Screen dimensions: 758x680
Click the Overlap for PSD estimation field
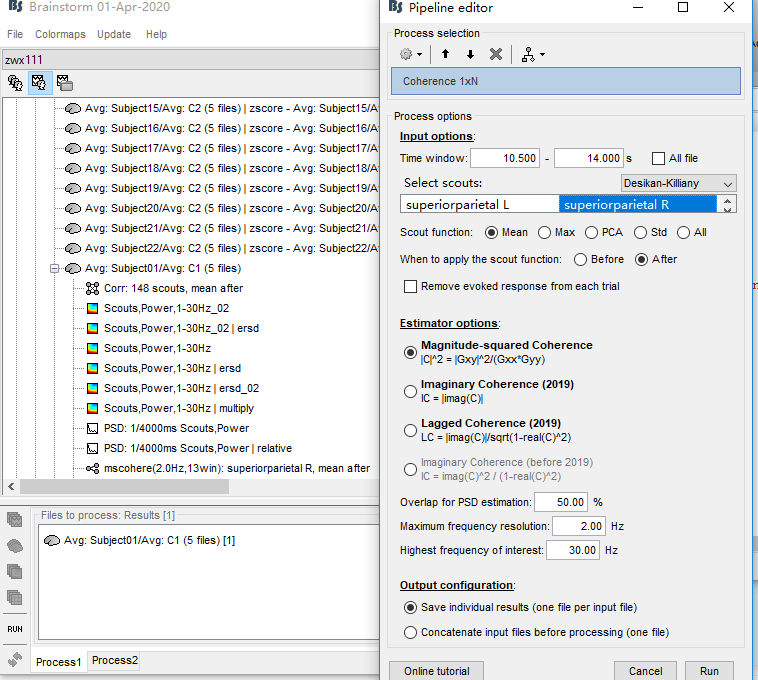tap(560, 502)
